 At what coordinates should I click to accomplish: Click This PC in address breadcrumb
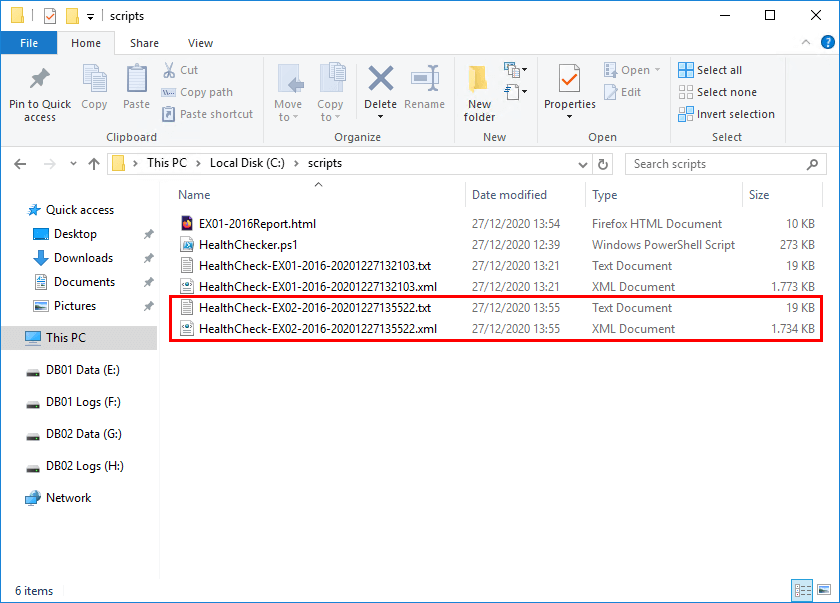167,163
